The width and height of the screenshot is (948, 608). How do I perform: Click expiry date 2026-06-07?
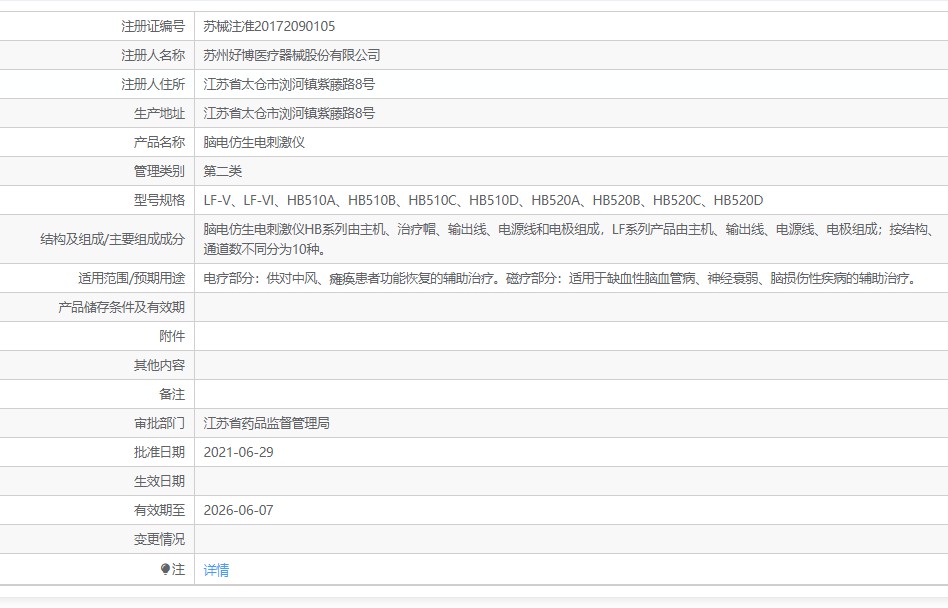click(238, 510)
